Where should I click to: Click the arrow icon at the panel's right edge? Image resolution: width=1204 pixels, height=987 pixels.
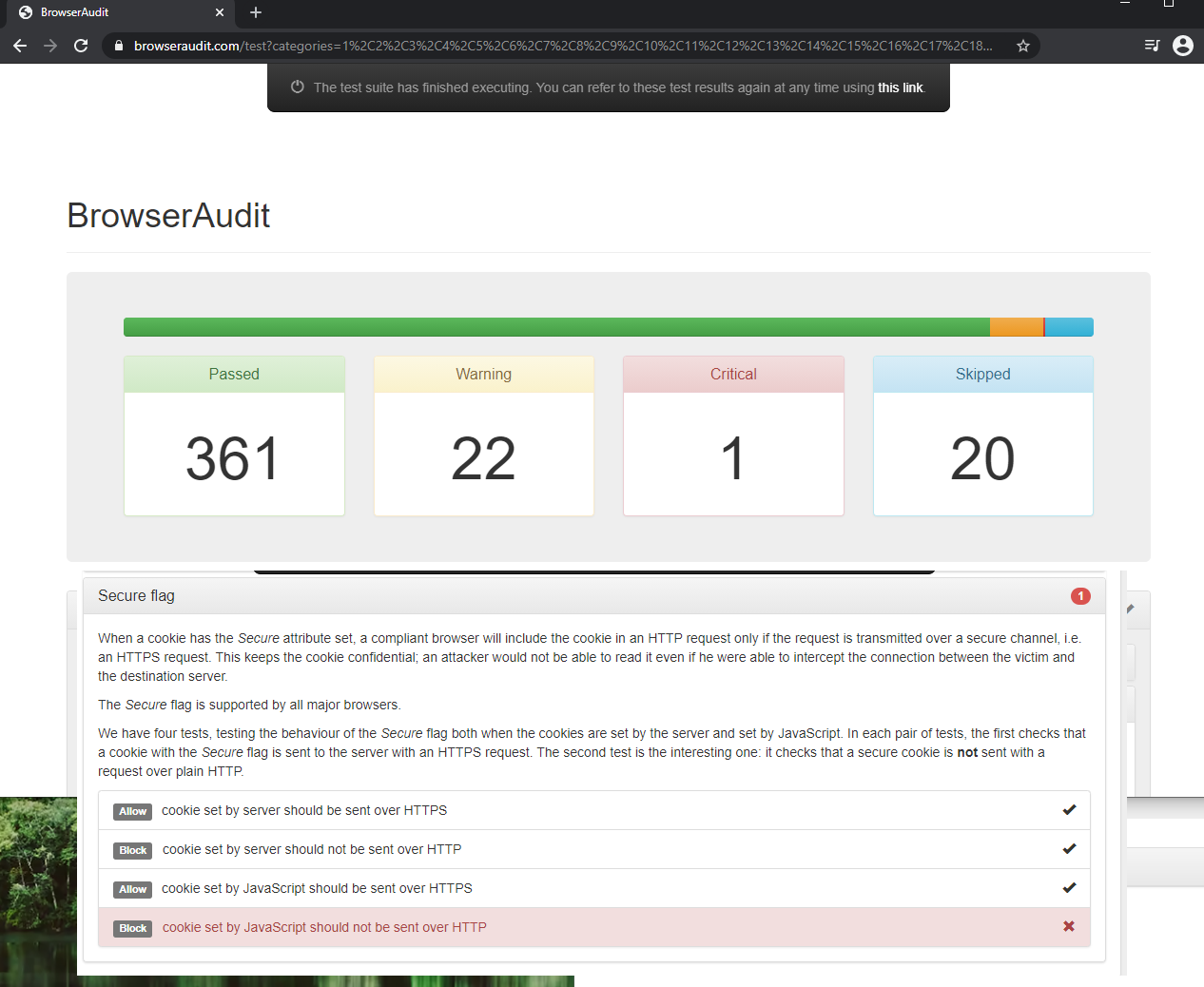click(x=1131, y=609)
